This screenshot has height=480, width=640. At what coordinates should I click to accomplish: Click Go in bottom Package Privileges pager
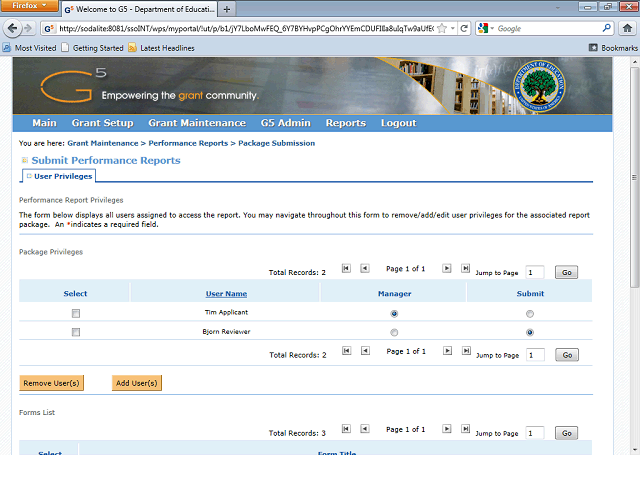click(567, 355)
